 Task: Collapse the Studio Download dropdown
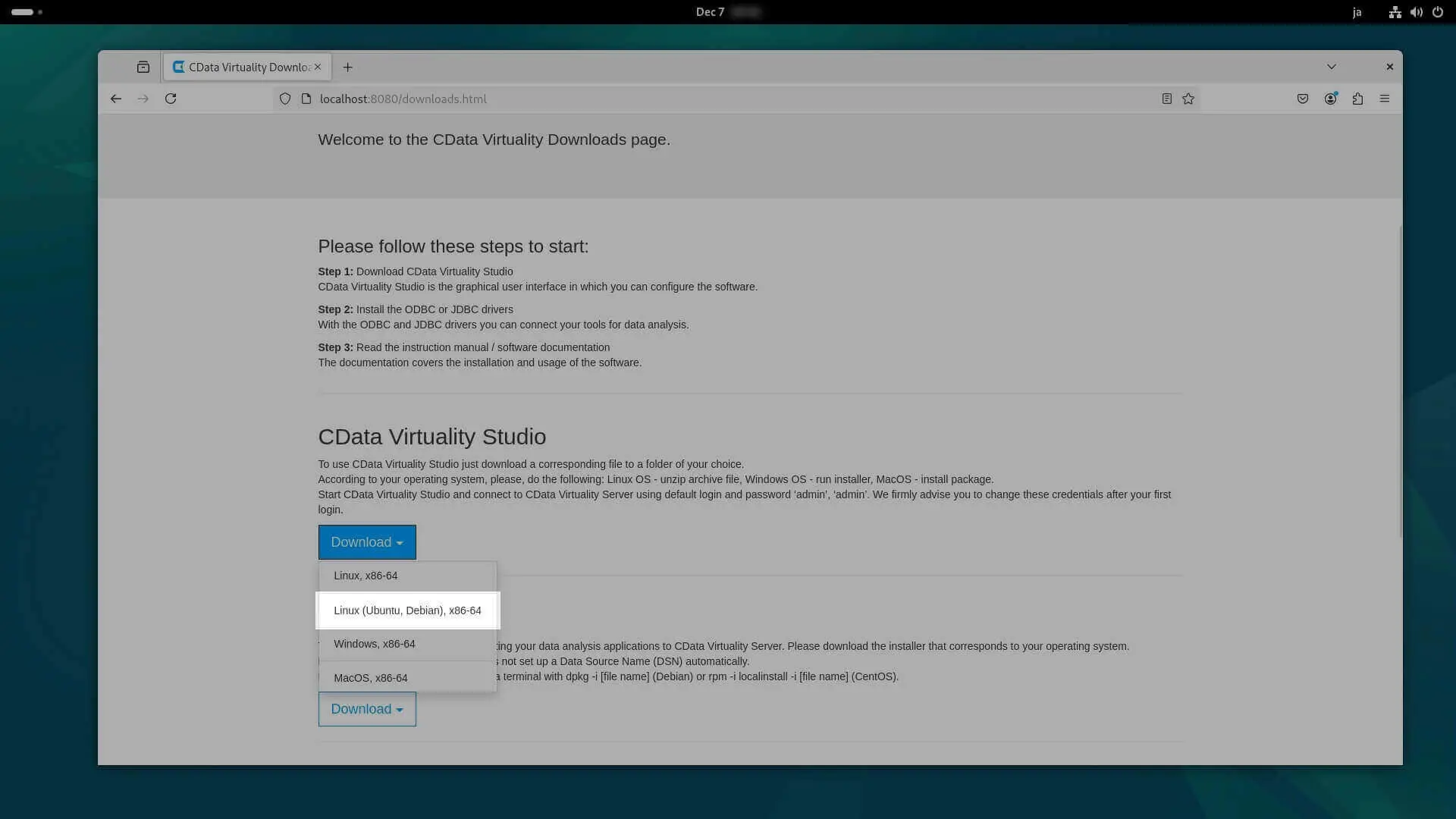click(367, 542)
